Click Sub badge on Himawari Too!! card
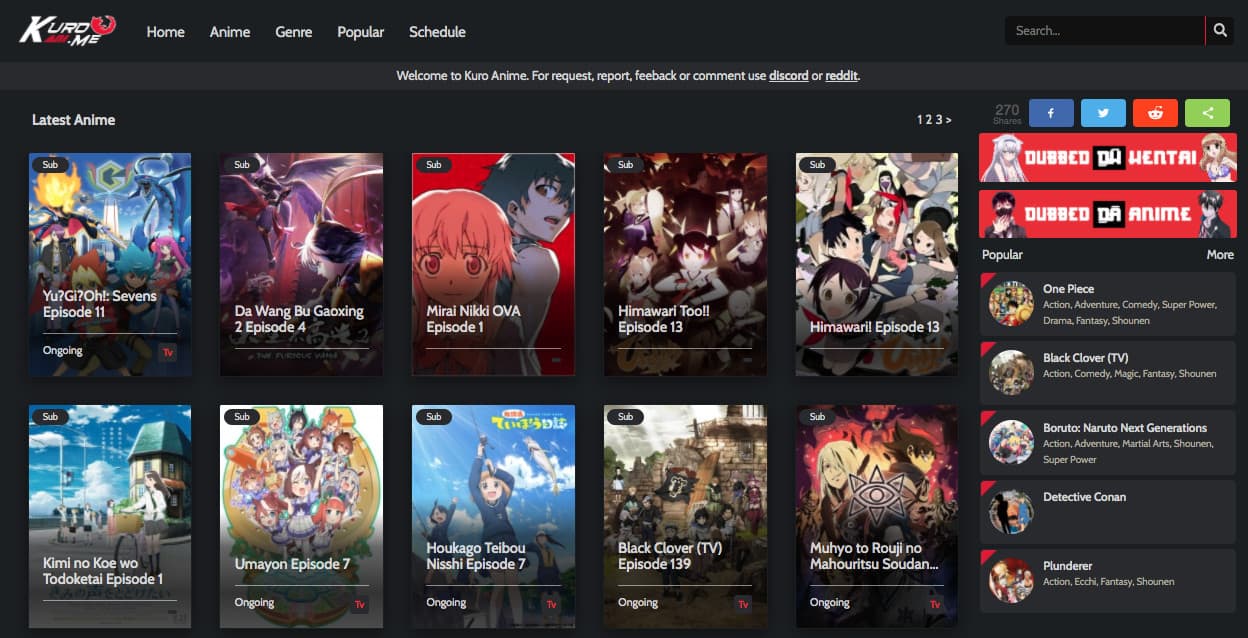1248x638 pixels. click(x=626, y=165)
